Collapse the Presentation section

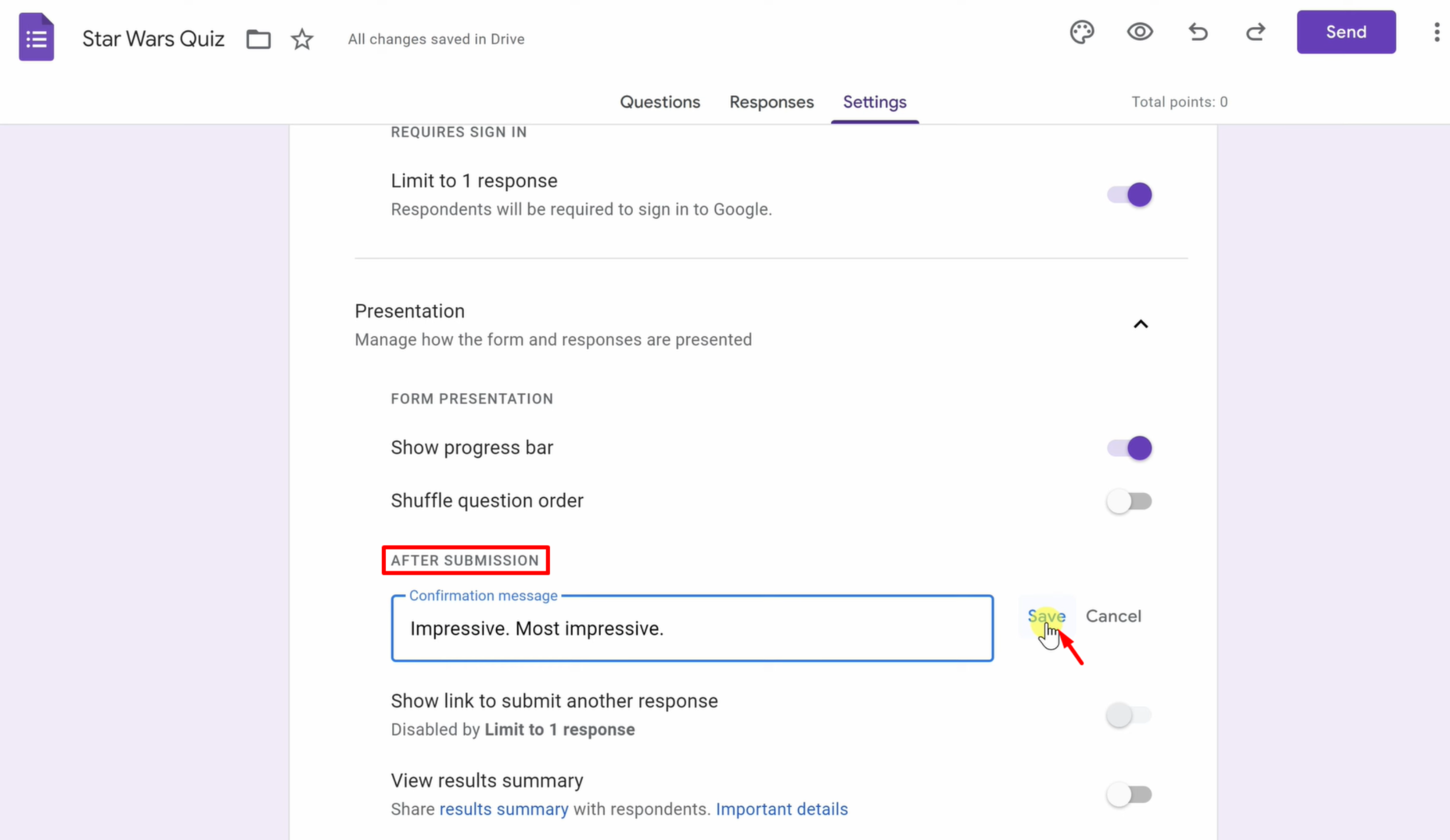(1140, 324)
